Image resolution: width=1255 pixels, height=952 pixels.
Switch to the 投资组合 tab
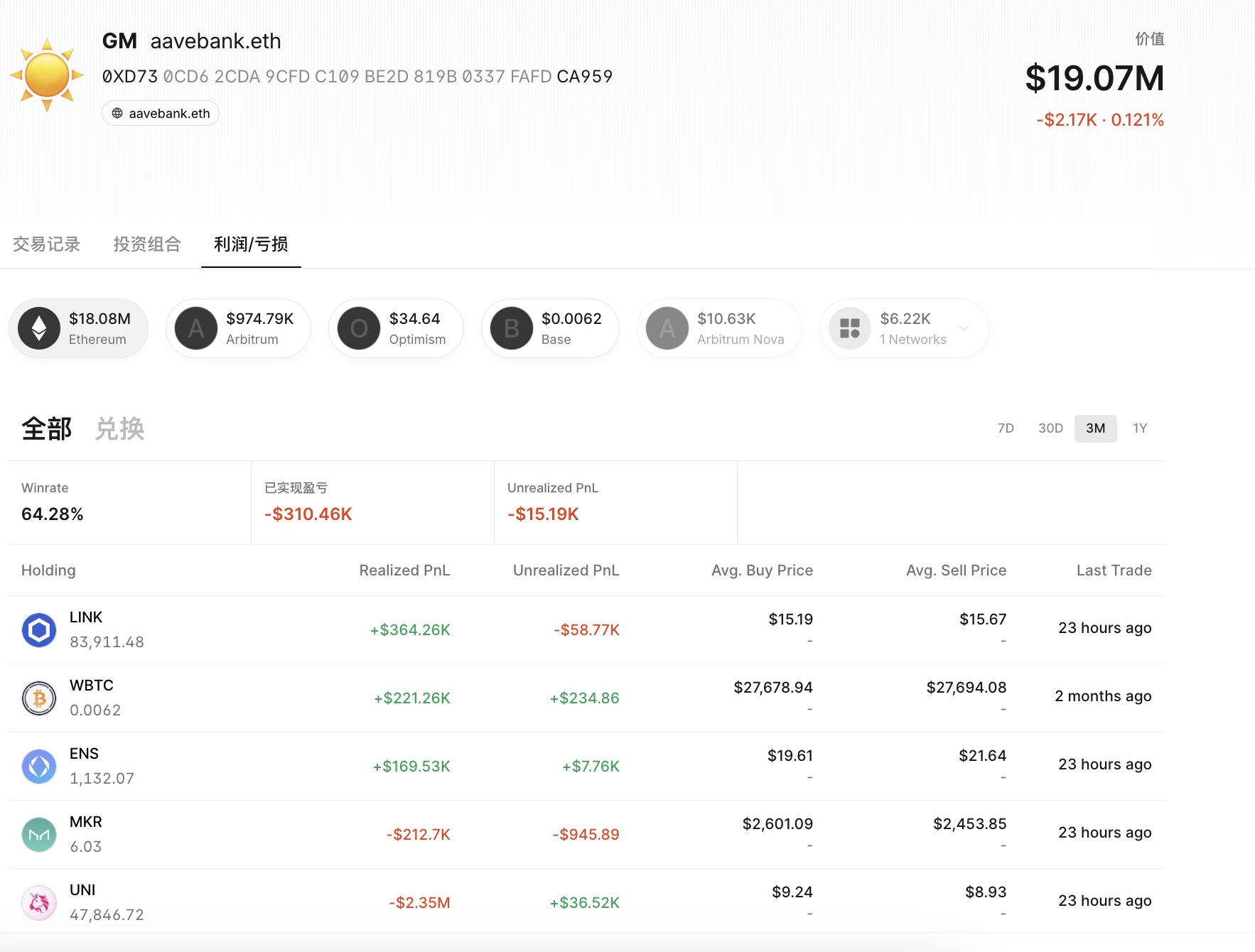[147, 244]
